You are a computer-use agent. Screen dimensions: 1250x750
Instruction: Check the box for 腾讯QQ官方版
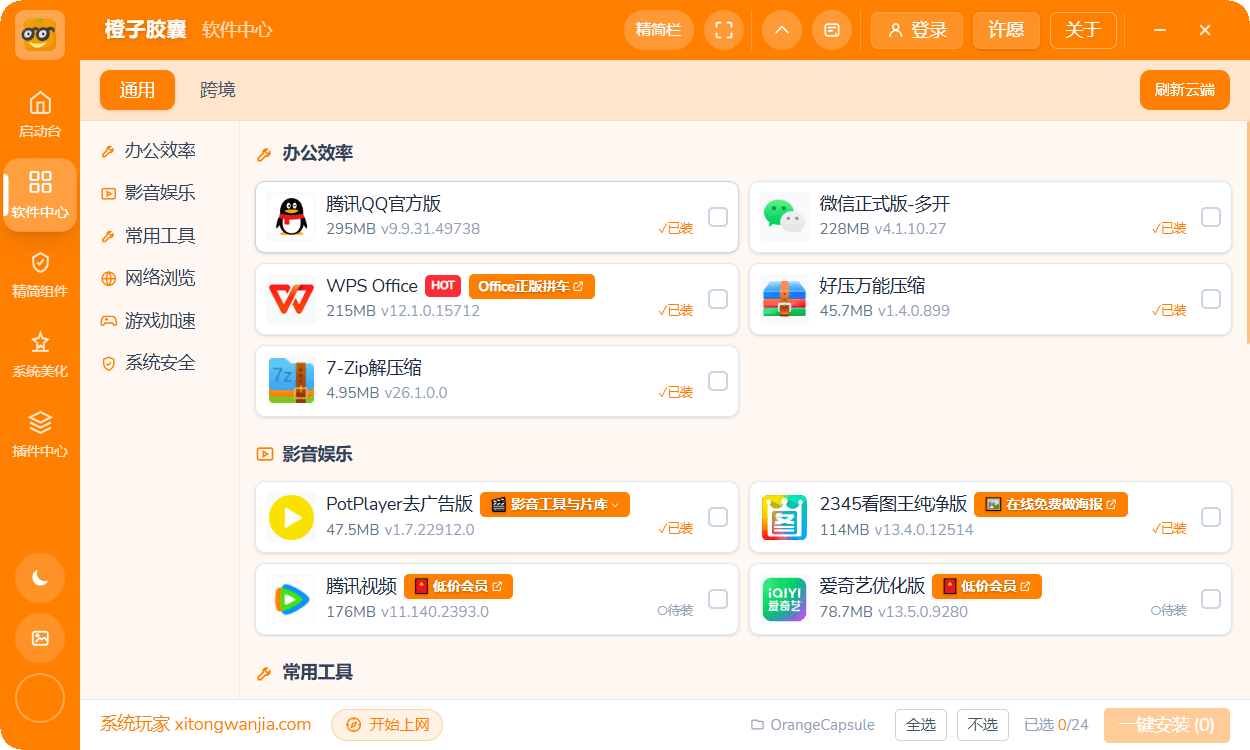coord(718,216)
